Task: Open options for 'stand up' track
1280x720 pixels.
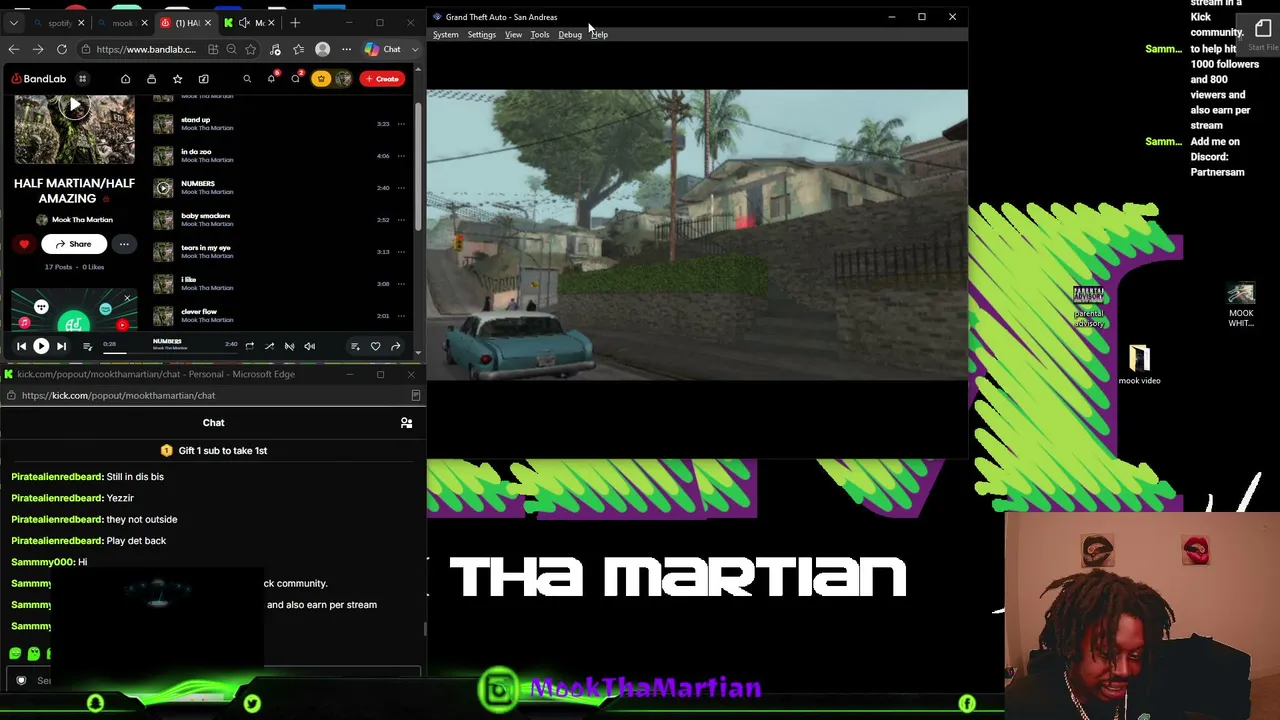Action: click(401, 124)
